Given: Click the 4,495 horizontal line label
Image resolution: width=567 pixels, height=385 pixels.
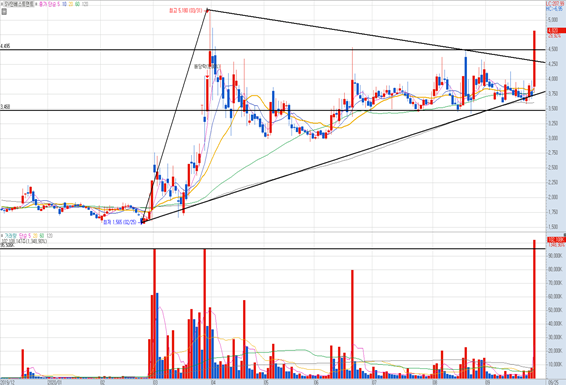Looking at the screenshot, I should (5, 46).
